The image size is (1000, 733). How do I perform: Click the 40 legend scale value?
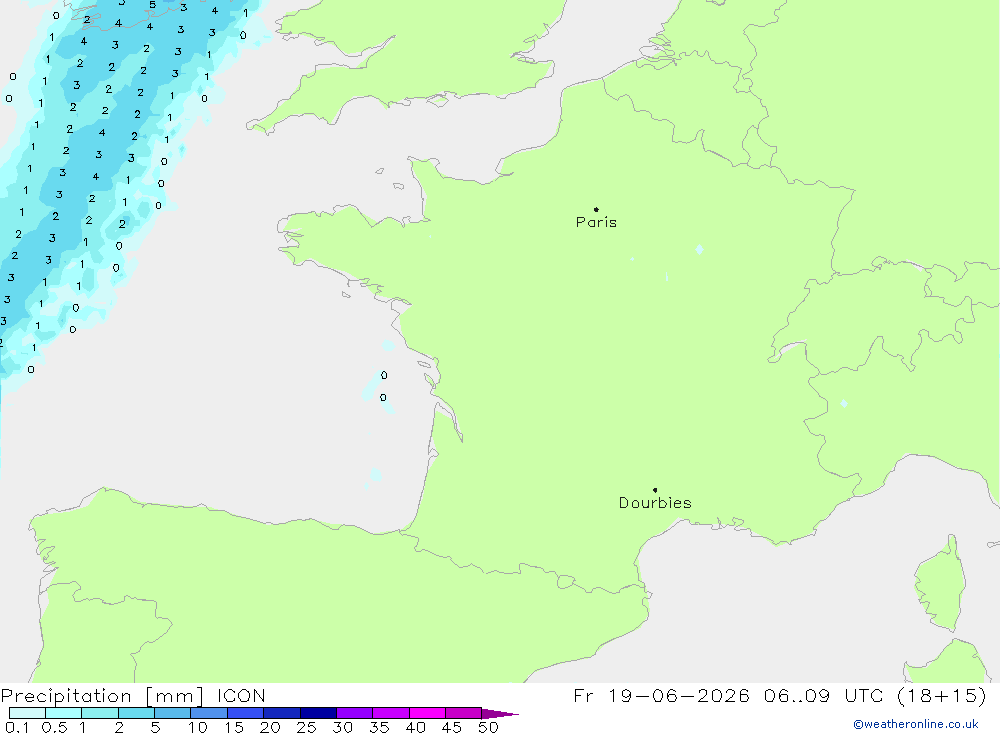tap(415, 727)
